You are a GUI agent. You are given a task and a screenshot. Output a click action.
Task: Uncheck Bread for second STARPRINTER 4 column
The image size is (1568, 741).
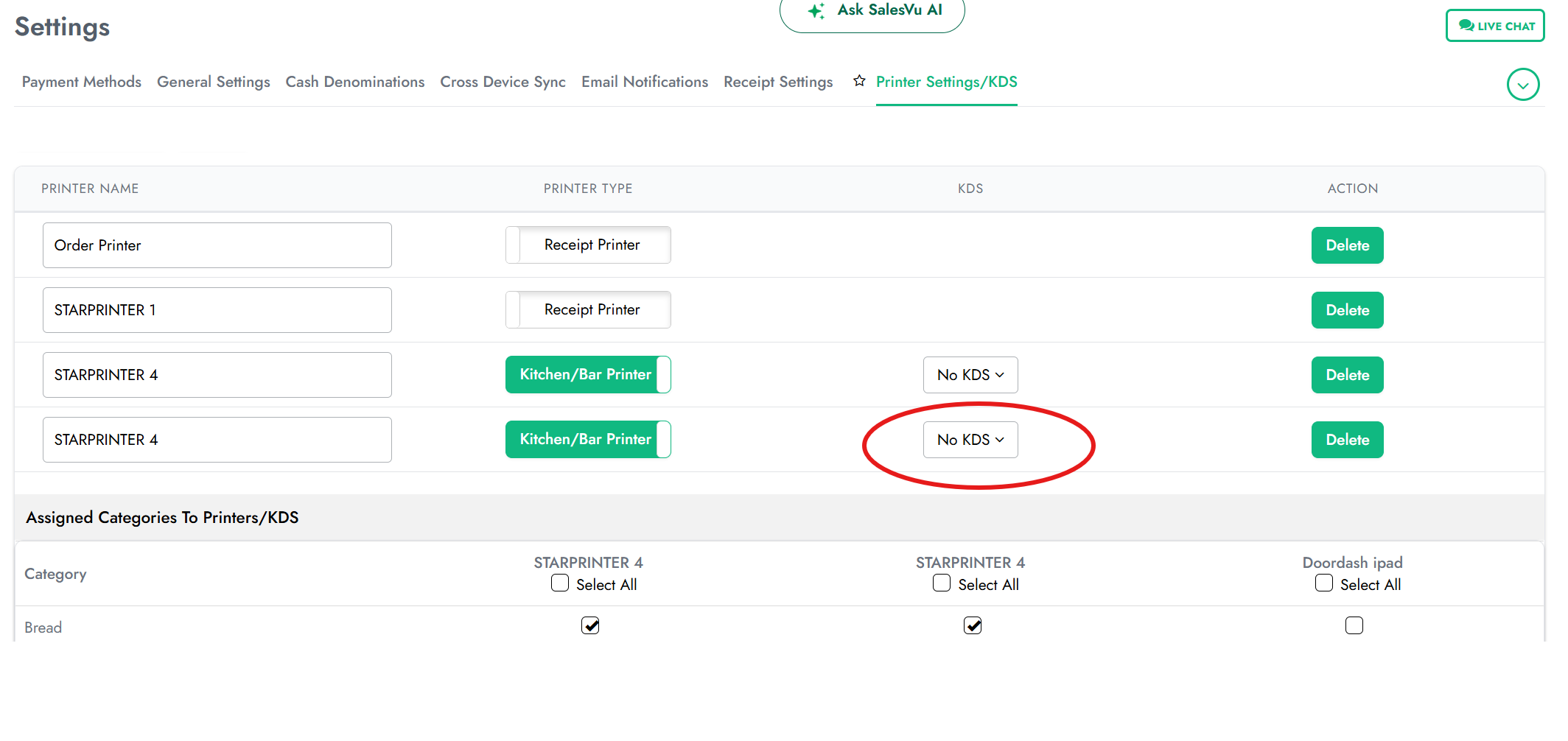tap(973, 625)
